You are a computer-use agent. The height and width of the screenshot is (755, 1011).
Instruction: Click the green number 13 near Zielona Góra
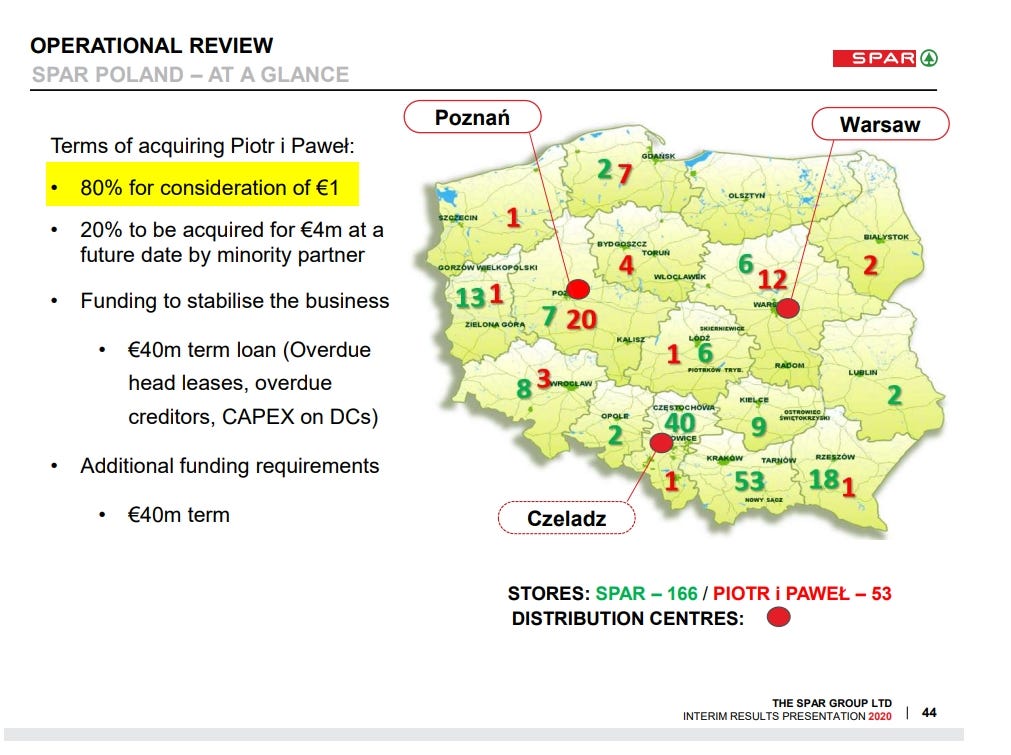point(470,299)
